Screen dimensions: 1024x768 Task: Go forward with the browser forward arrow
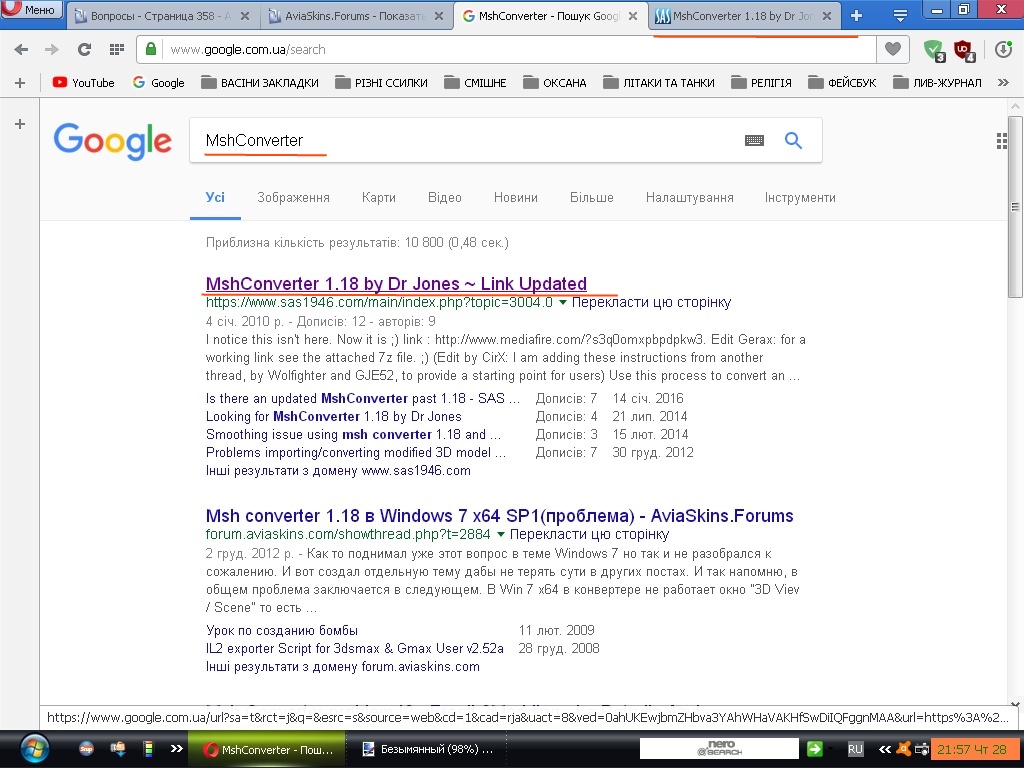[x=52, y=50]
